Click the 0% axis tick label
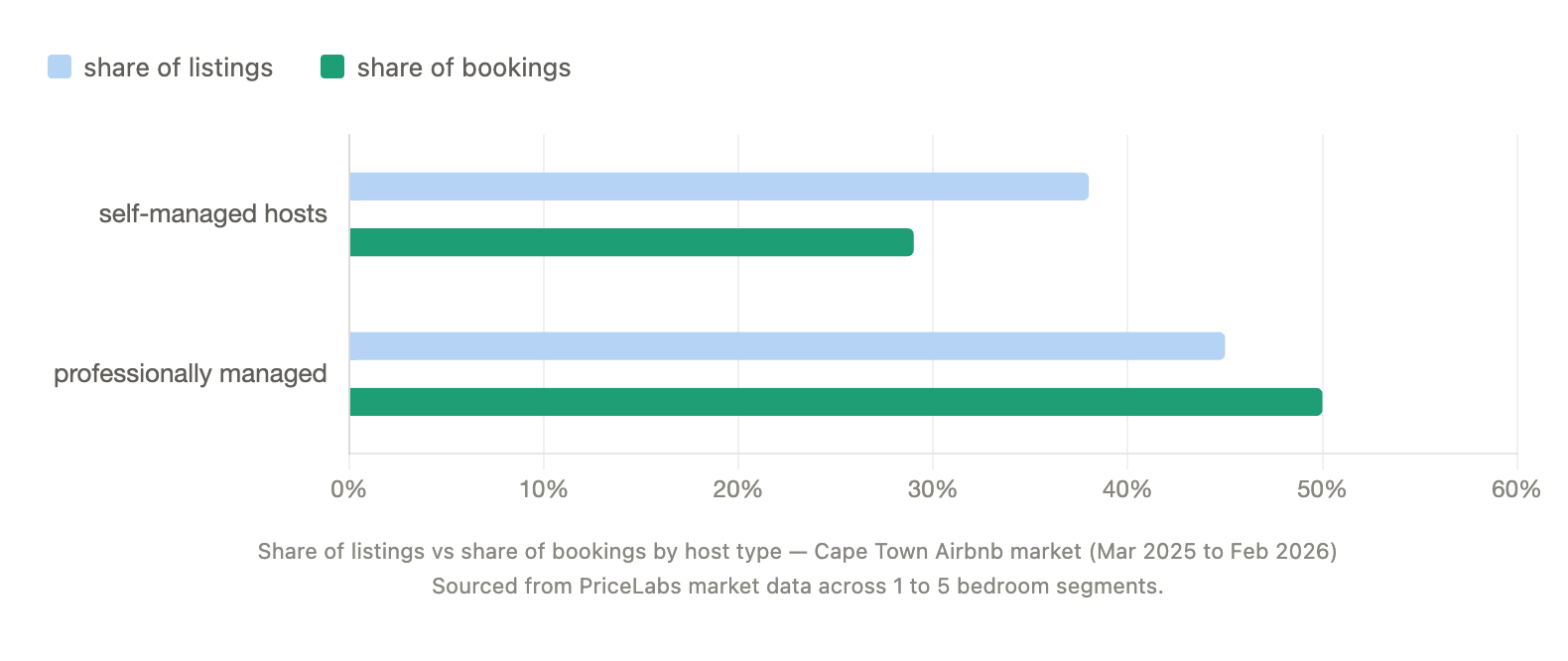 point(349,489)
